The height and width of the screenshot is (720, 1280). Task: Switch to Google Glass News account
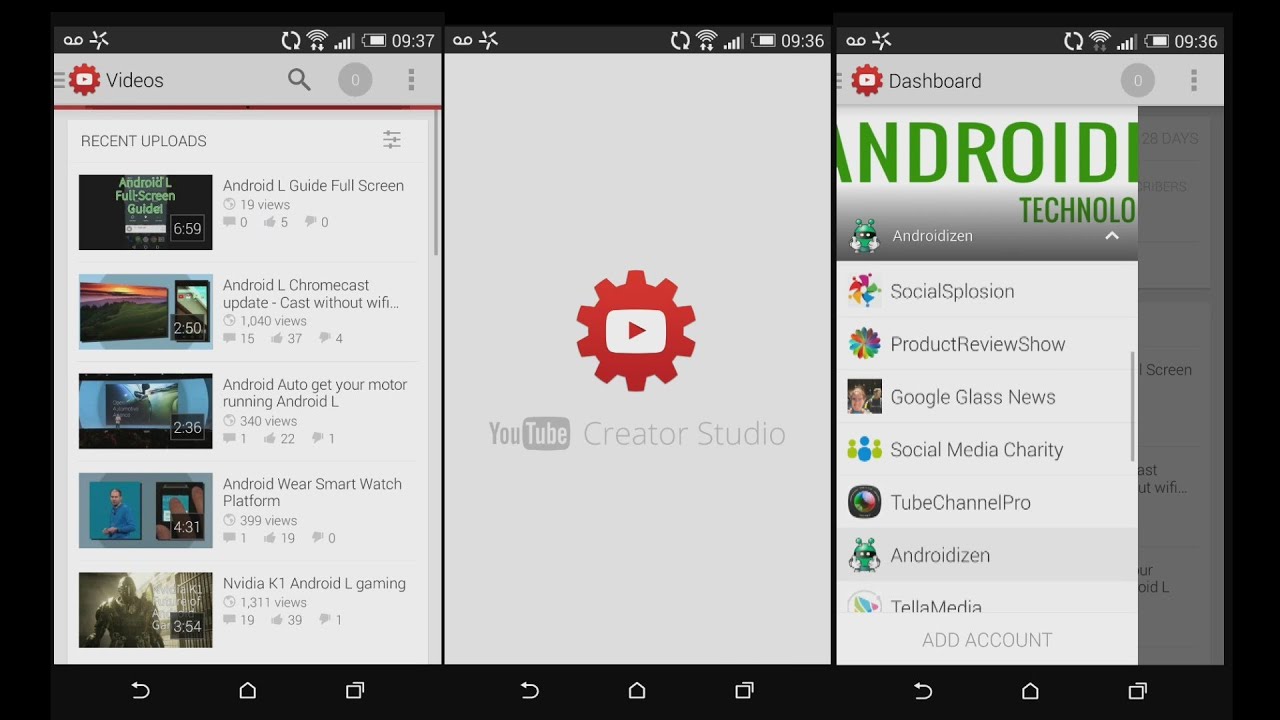coord(987,397)
